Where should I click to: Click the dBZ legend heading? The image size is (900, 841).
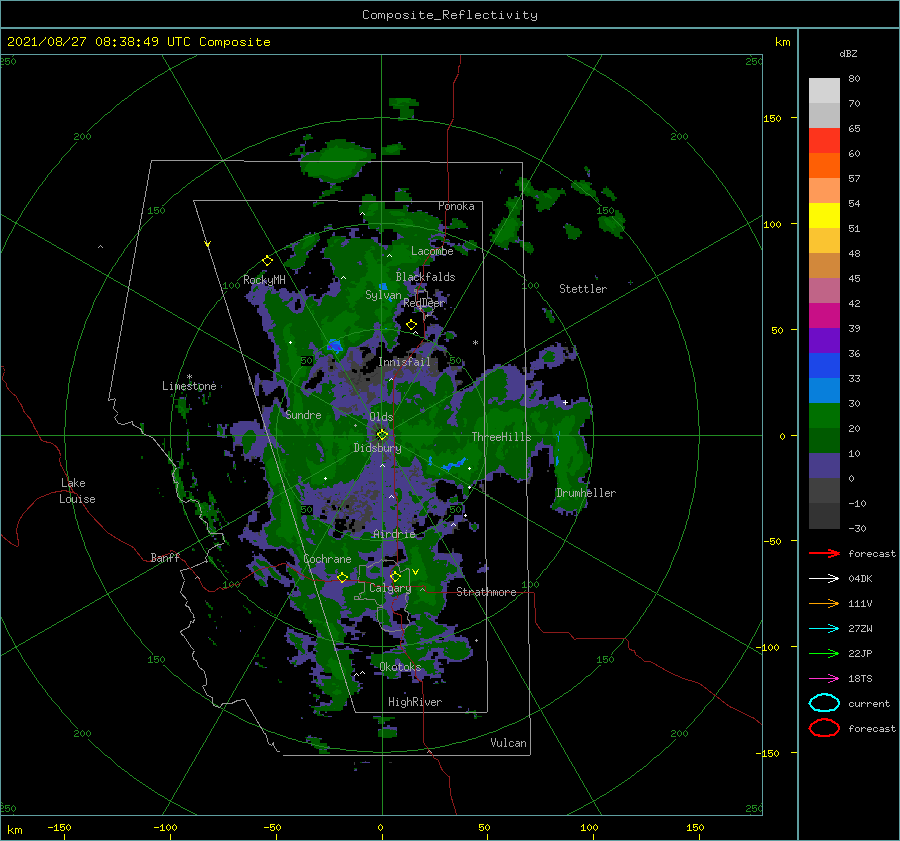[x=848, y=53]
